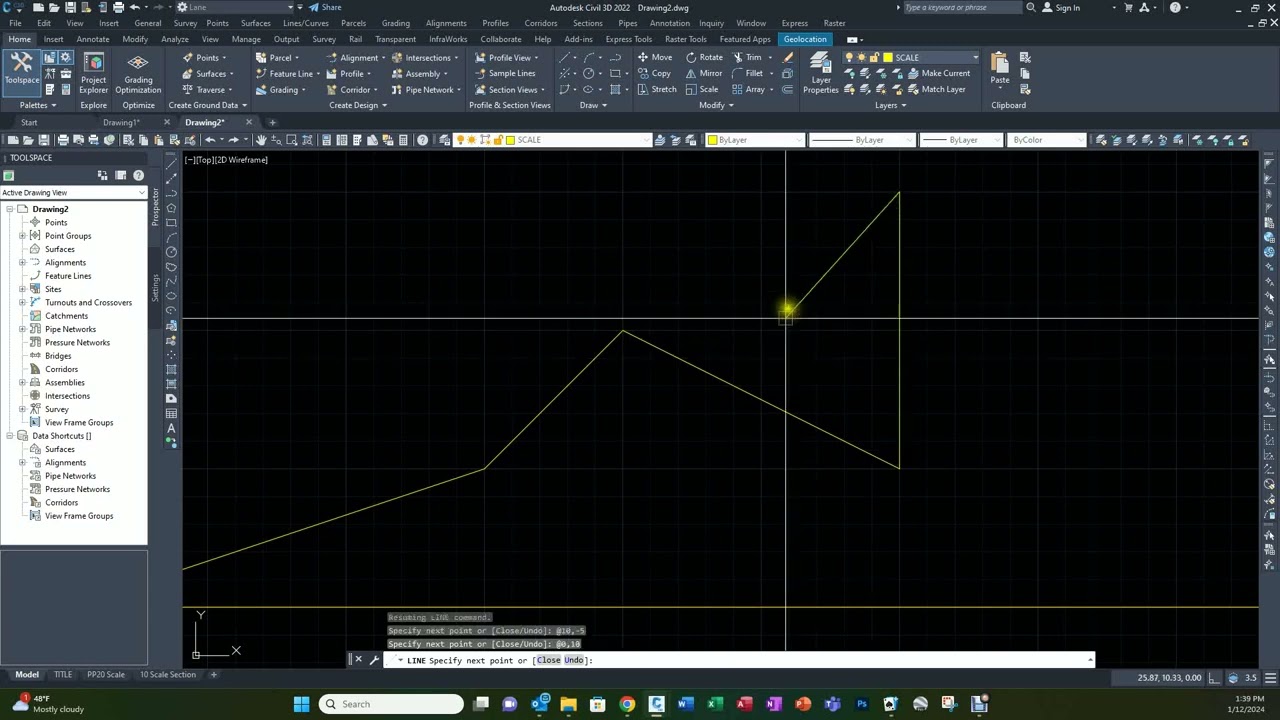The image size is (1280, 720).
Task: Toggle layer on/off lightbulb in ribbon layer box
Action: point(849,57)
